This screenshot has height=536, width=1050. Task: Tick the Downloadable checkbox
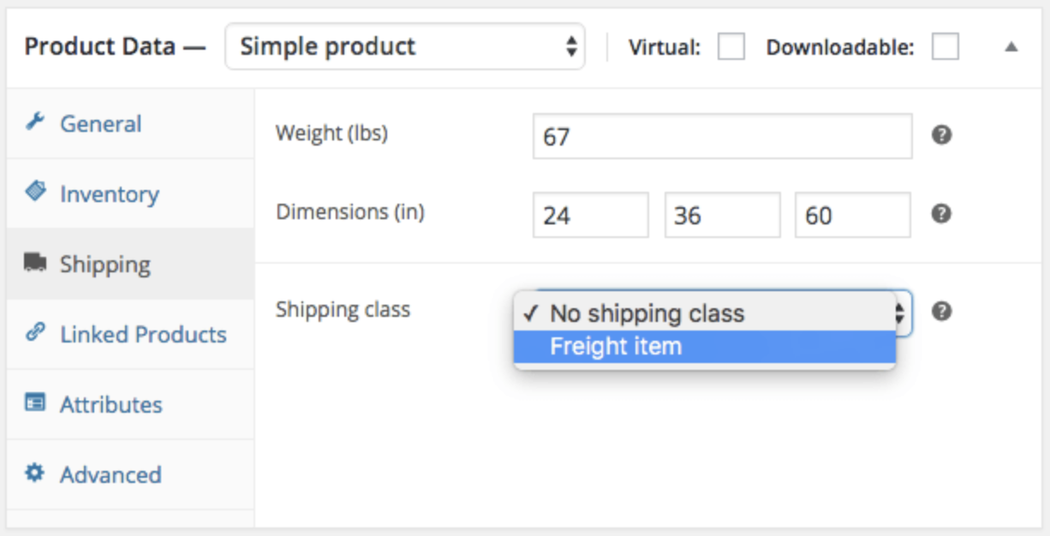click(945, 47)
